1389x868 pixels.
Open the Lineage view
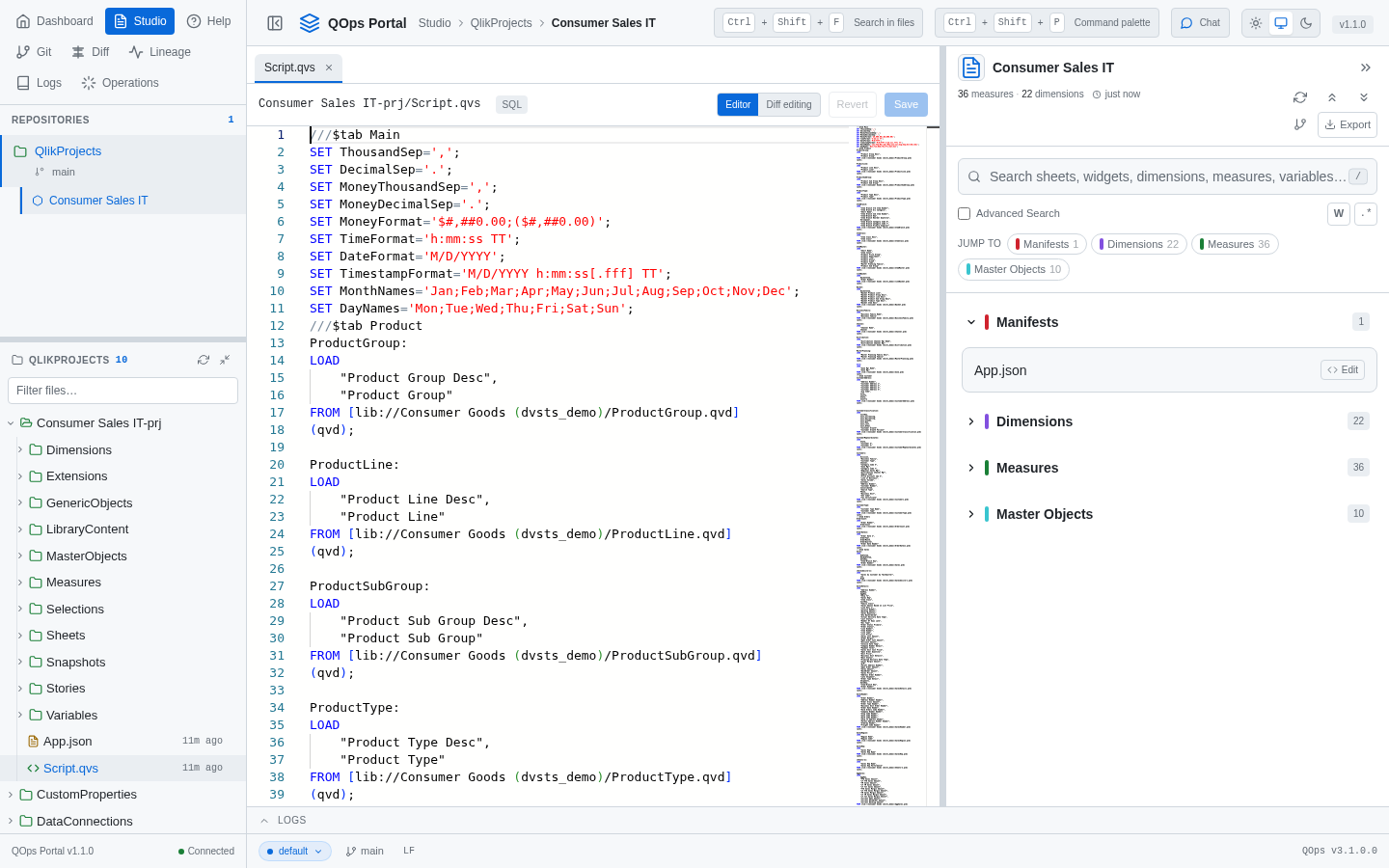pos(160,52)
